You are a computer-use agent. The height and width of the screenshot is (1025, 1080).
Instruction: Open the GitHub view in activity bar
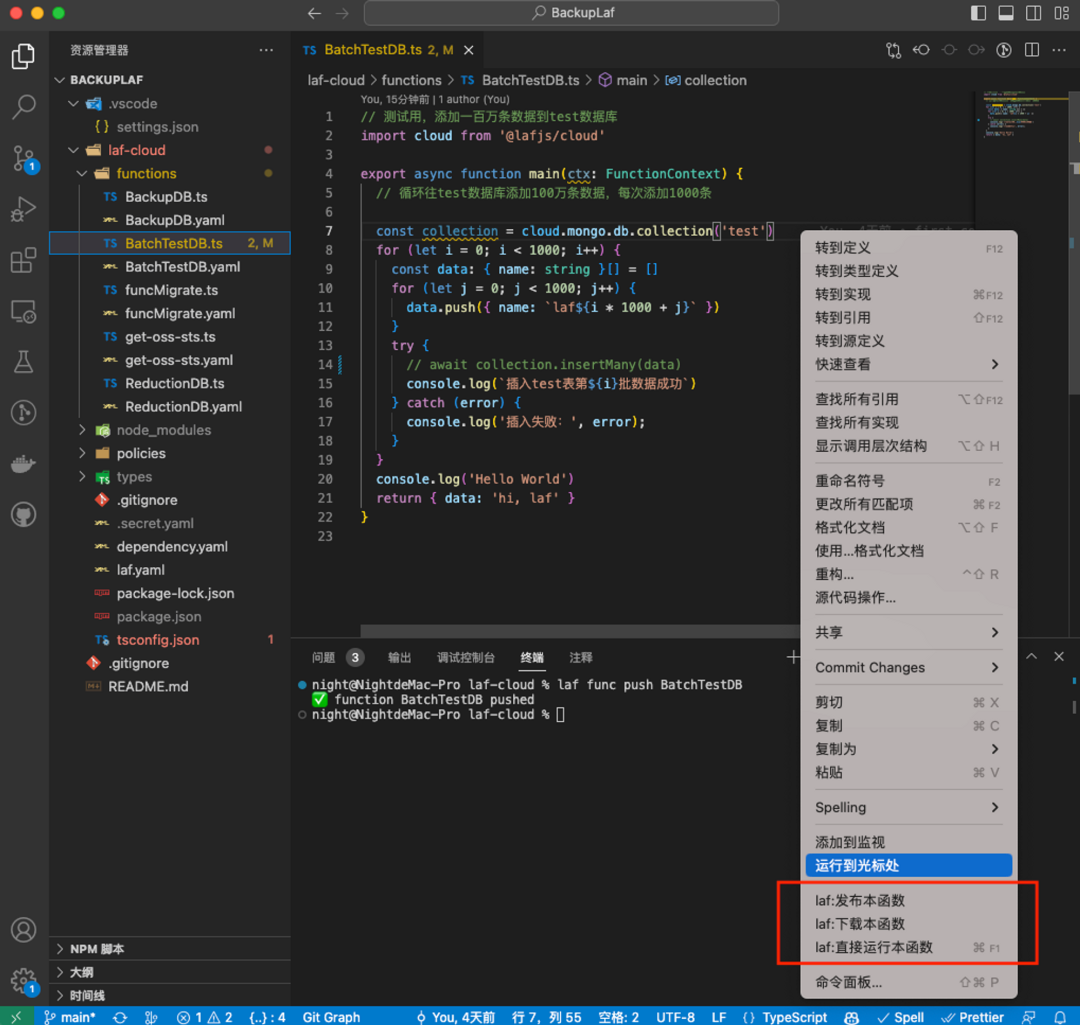pyautogui.click(x=23, y=515)
